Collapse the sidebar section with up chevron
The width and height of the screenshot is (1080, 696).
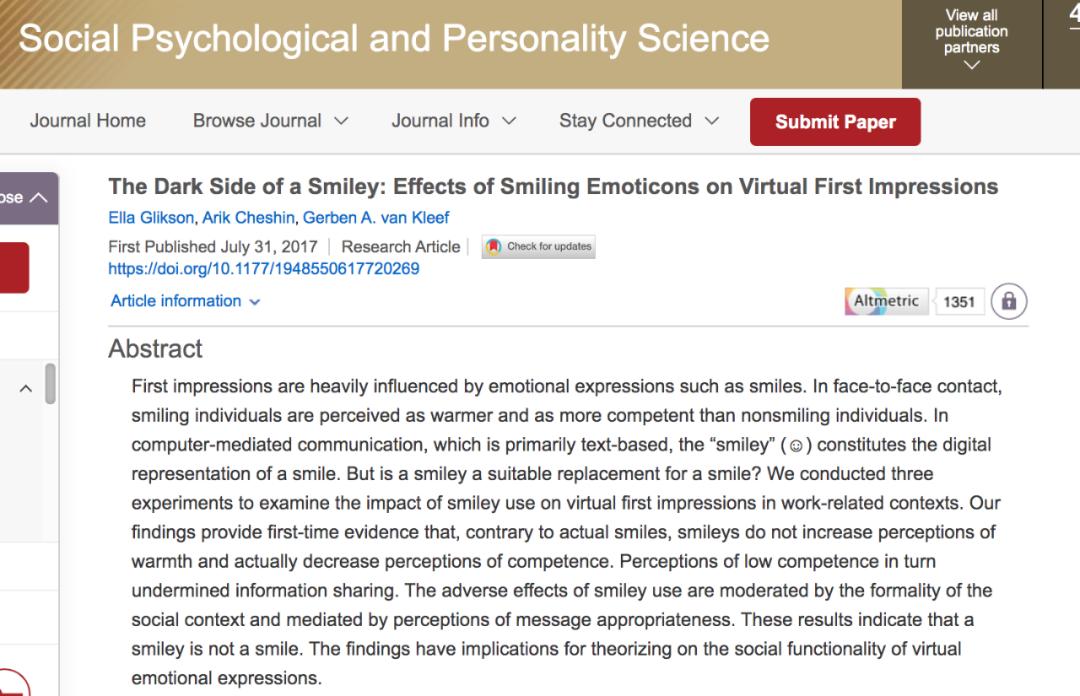[x=26, y=389]
